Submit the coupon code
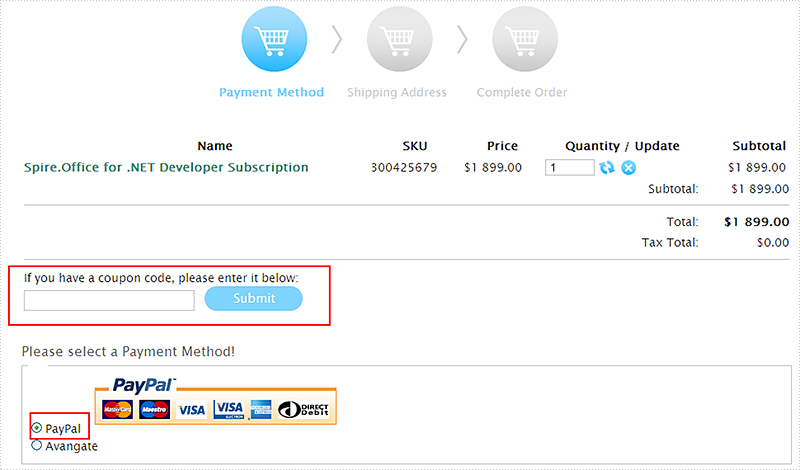This screenshot has width=800, height=470. pyautogui.click(x=254, y=299)
